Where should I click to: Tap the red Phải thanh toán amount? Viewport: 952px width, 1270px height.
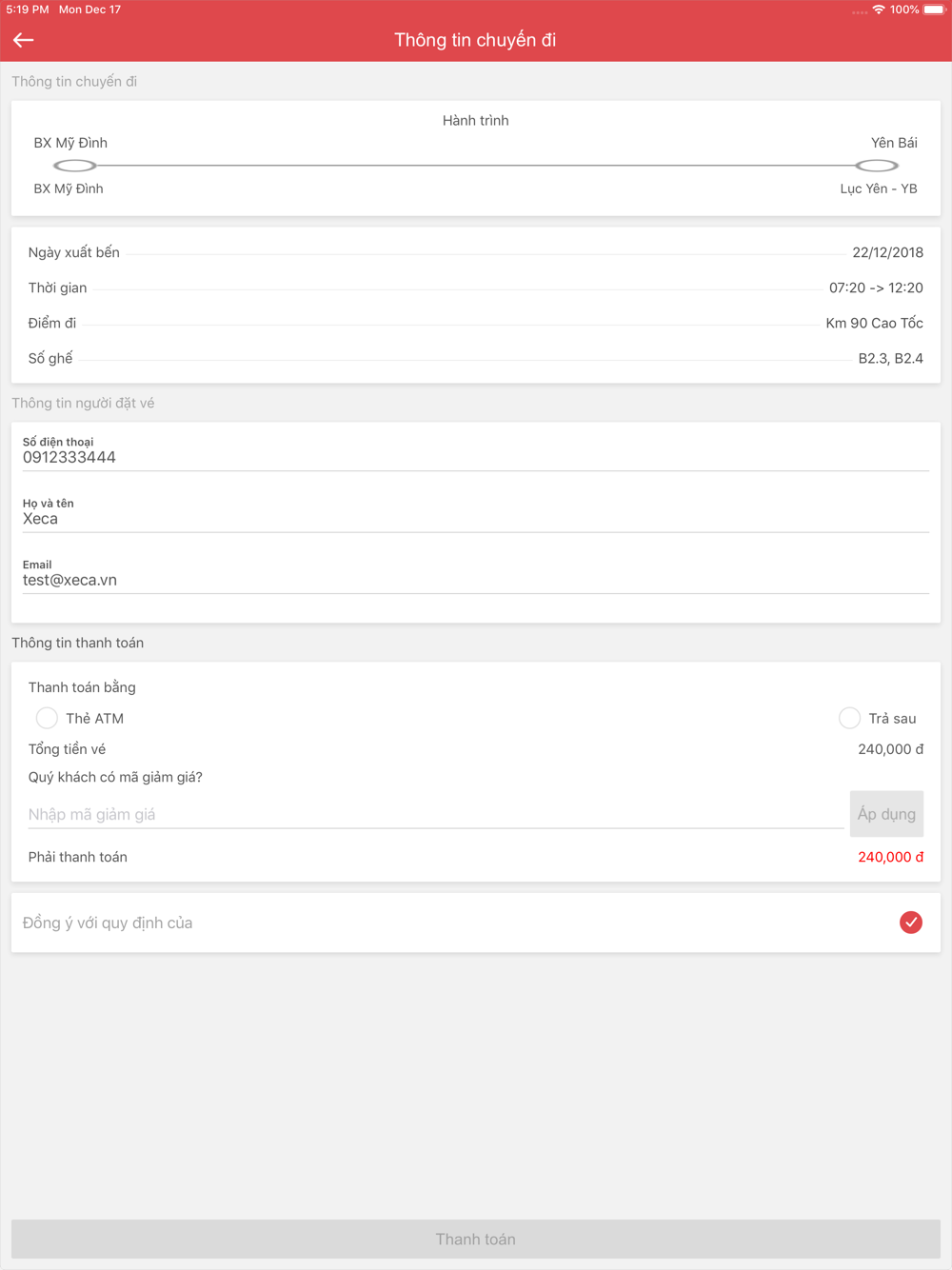(890, 857)
